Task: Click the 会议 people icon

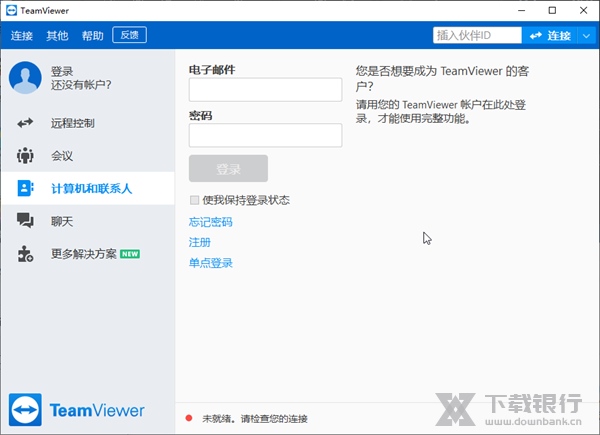Action: (x=25, y=156)
